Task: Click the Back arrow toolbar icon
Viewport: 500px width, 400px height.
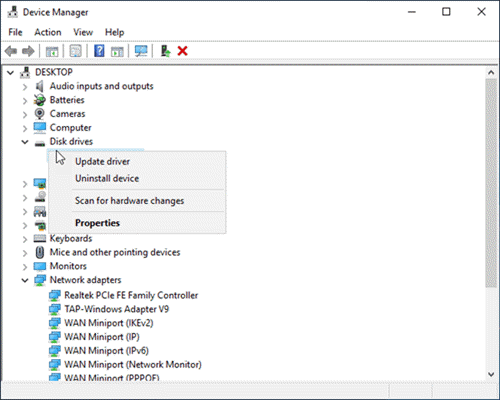Action: 11,51
